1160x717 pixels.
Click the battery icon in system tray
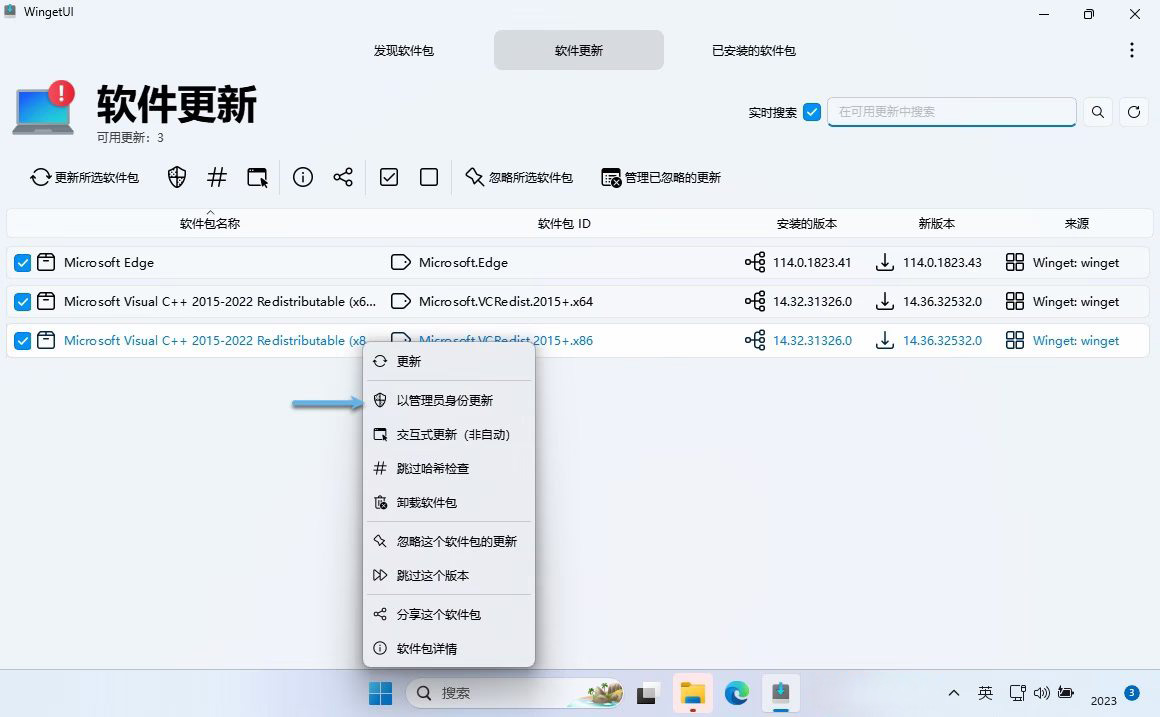(x=1065, y=693)
